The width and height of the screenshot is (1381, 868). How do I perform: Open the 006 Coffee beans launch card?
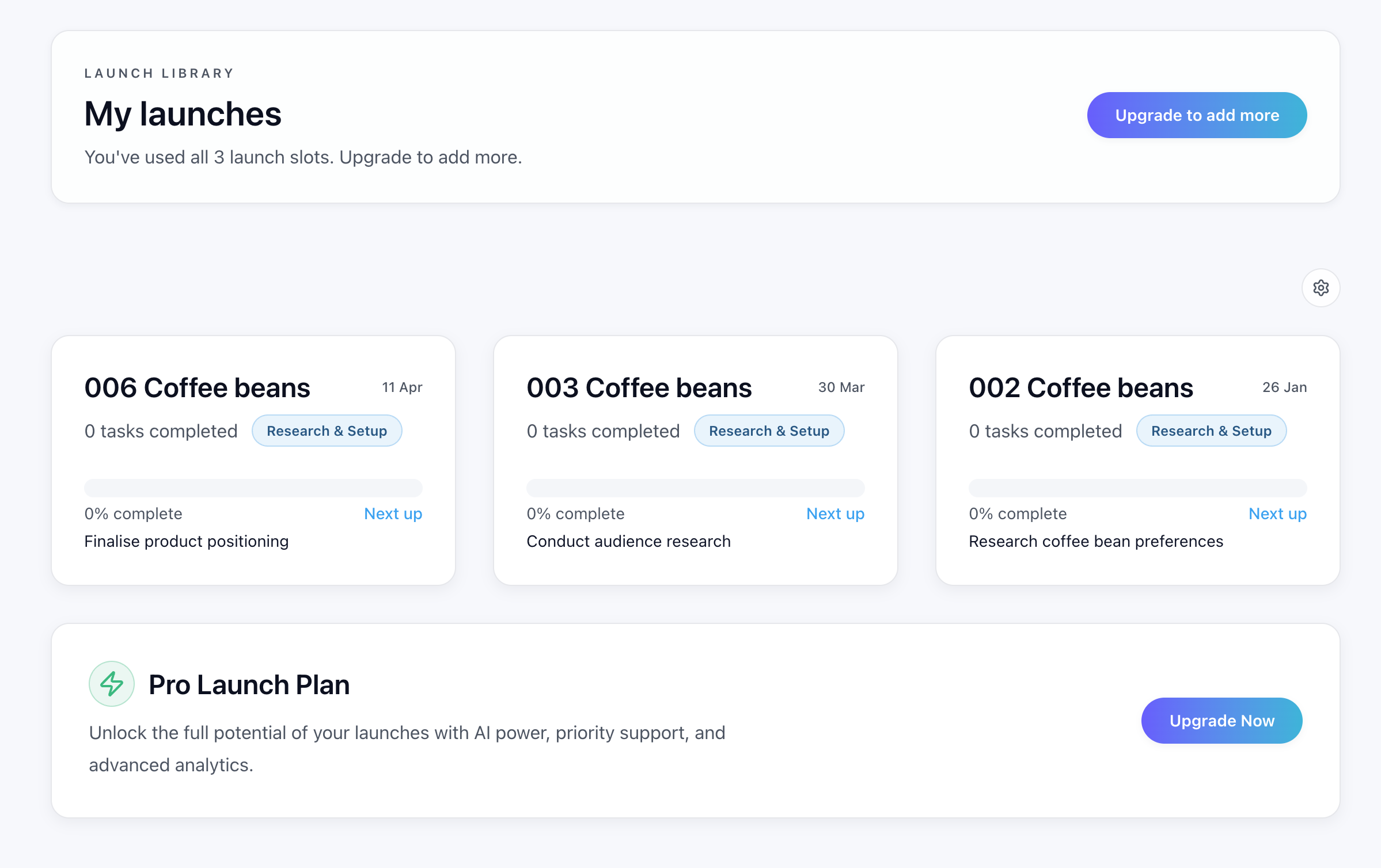coord(198,387)
